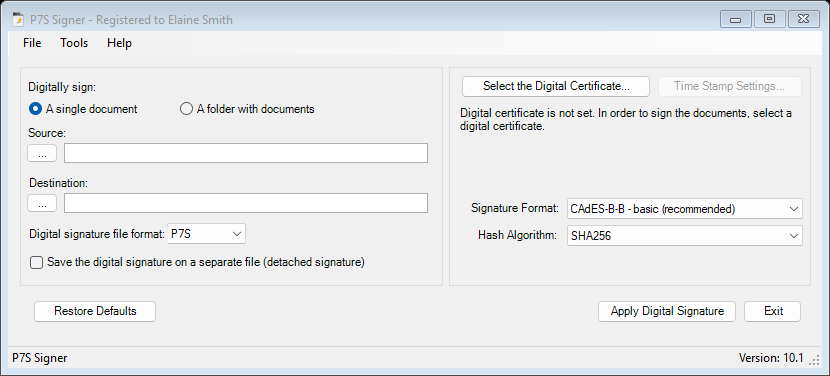830x376 pixels.
Task: Open the Digital signature file format dropdown
Action: click(206, 234)
